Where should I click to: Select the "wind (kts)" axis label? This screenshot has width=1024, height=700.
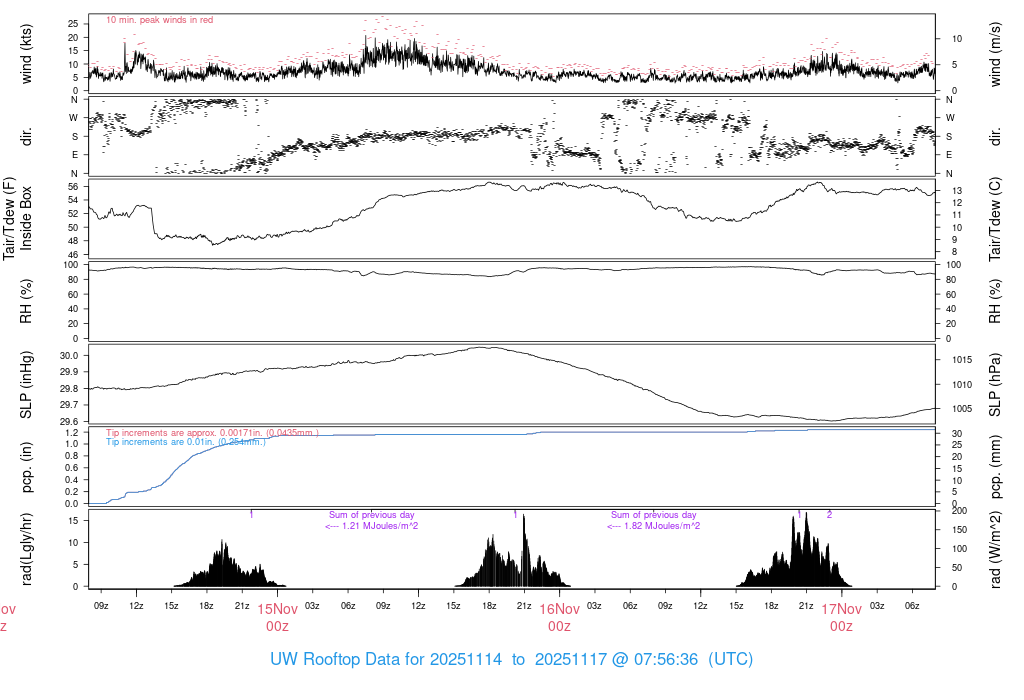click(x=26, y=54)
